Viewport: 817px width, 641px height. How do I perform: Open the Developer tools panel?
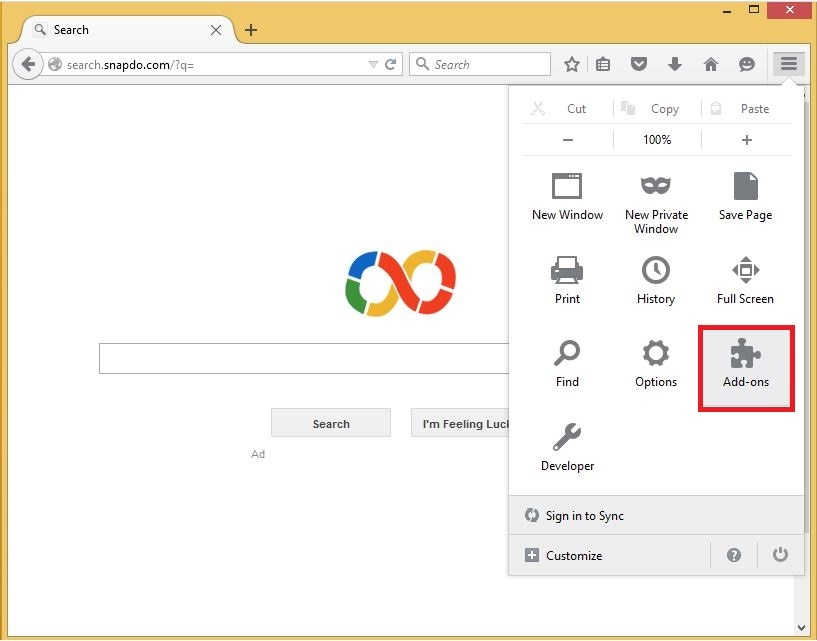[x=567, y=445]
